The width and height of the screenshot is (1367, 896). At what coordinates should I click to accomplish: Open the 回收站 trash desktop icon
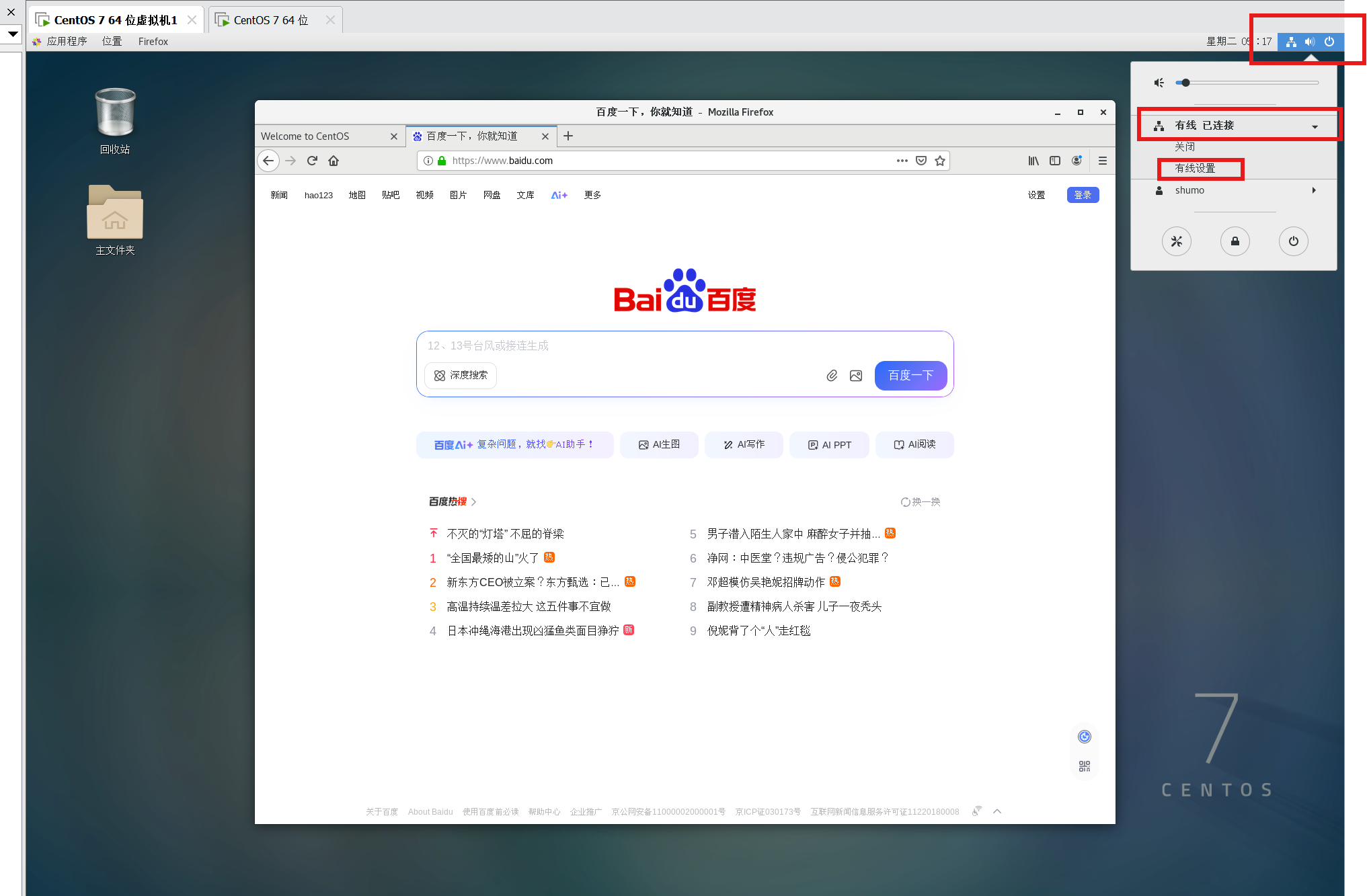coord(115,121)
